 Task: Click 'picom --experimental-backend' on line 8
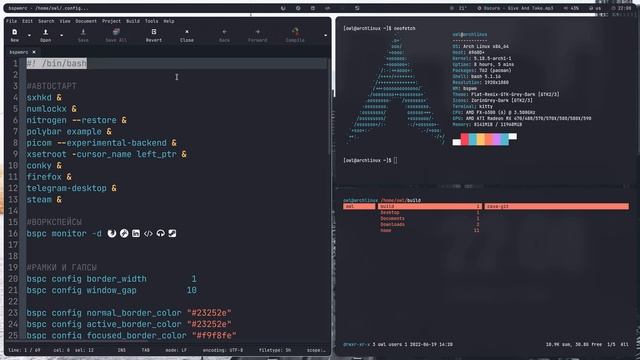click(x=96, y=143)
